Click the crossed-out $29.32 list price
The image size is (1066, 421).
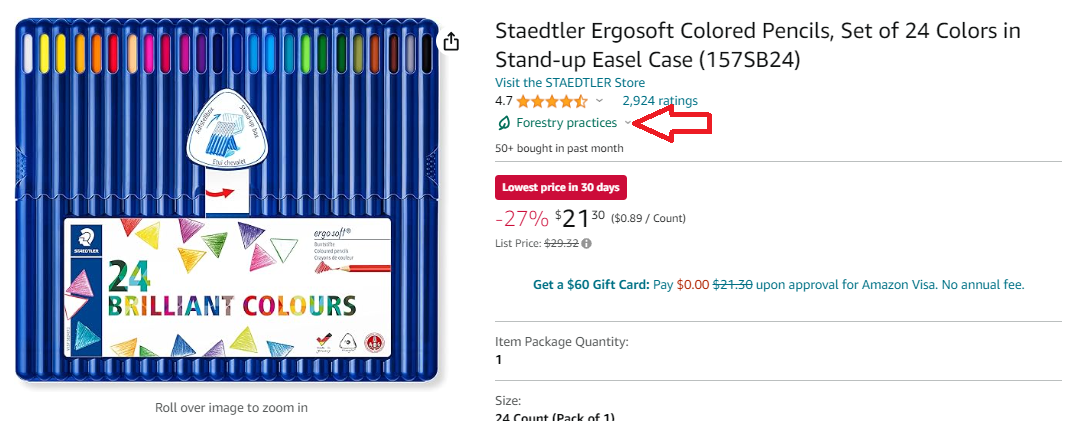tap(561, 243)
